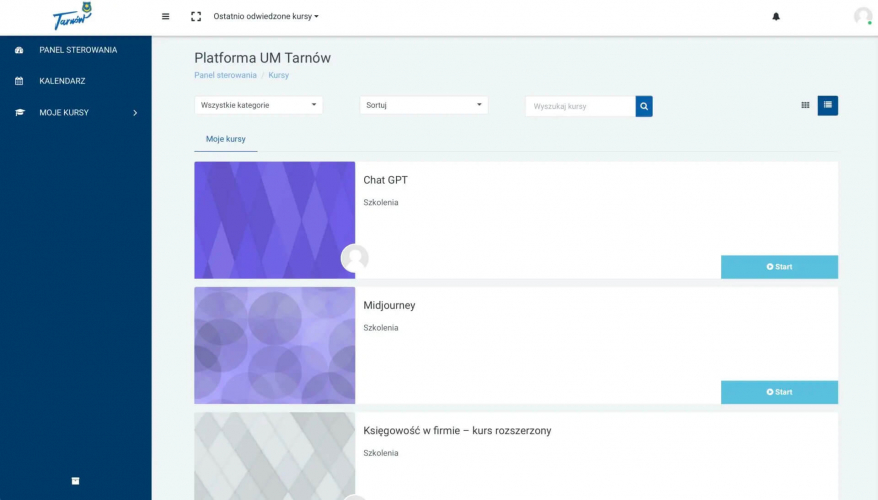Open the Sortuj dropdown

[x=424, y=105]
